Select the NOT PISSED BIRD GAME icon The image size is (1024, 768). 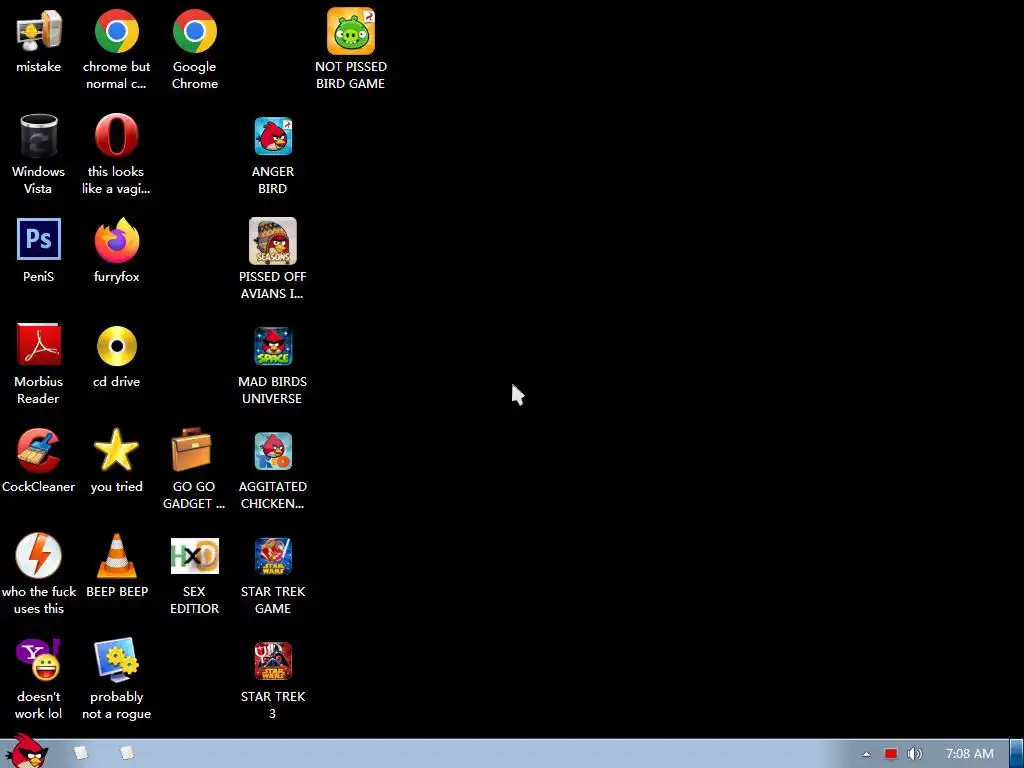click(x=351, y=31)
